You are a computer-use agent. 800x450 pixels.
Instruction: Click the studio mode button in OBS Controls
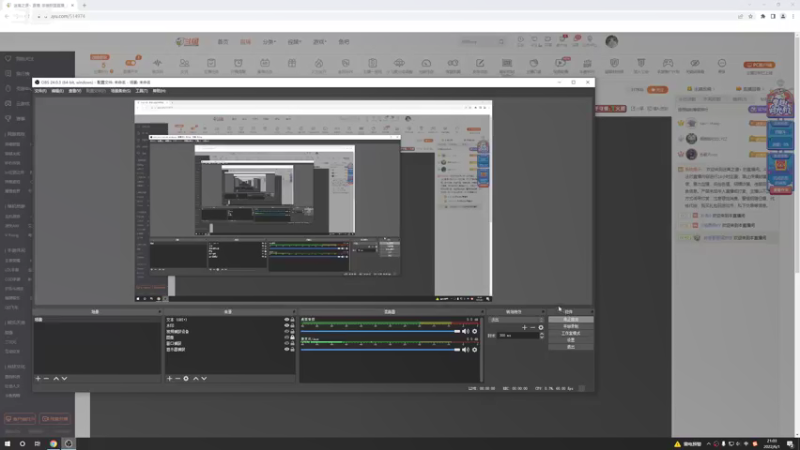pyautogui.click(x=571, y=333)
